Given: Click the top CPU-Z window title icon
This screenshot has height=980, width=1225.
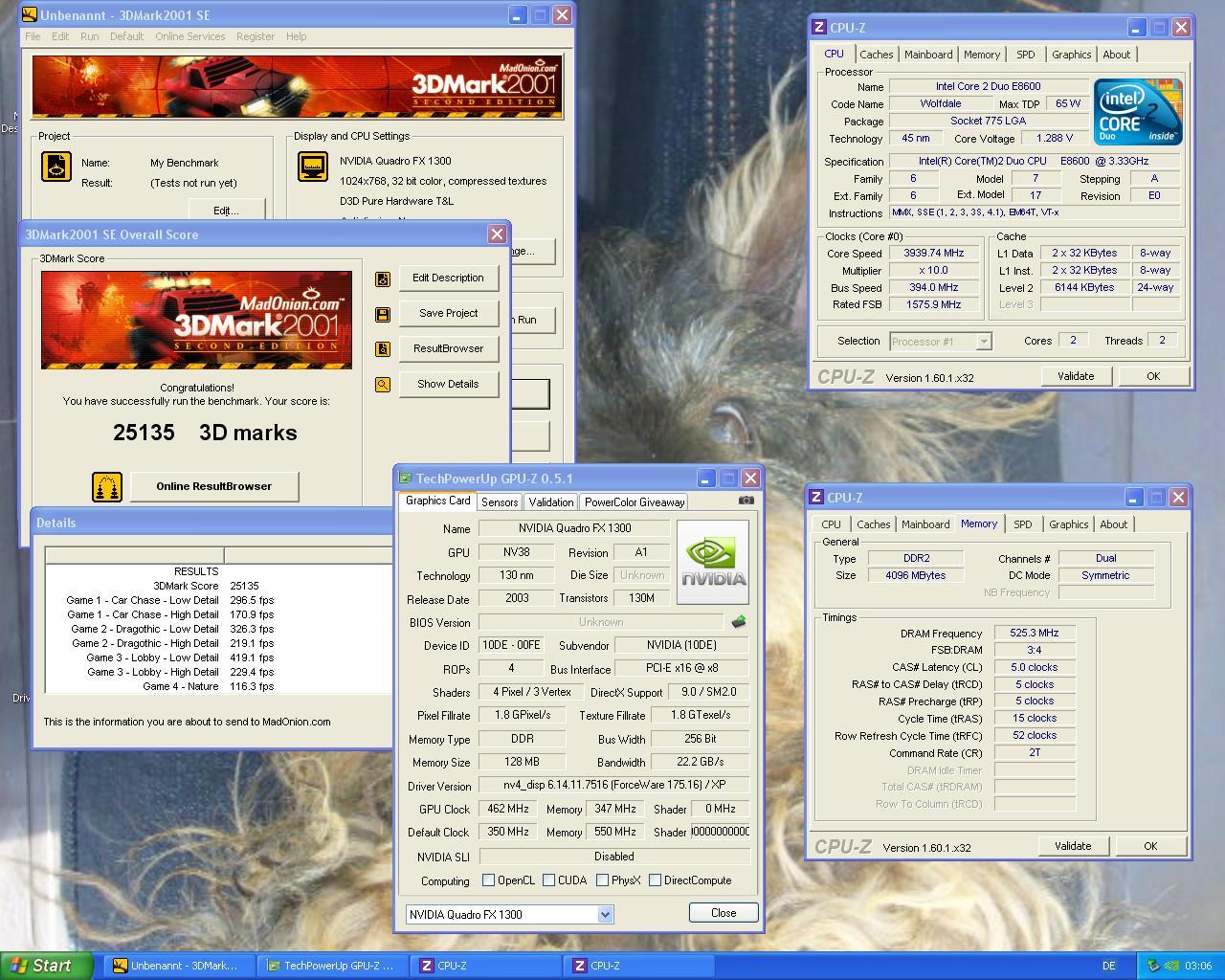Looking at the screenshot, I should pyautogui.click(x=818, y=28).
